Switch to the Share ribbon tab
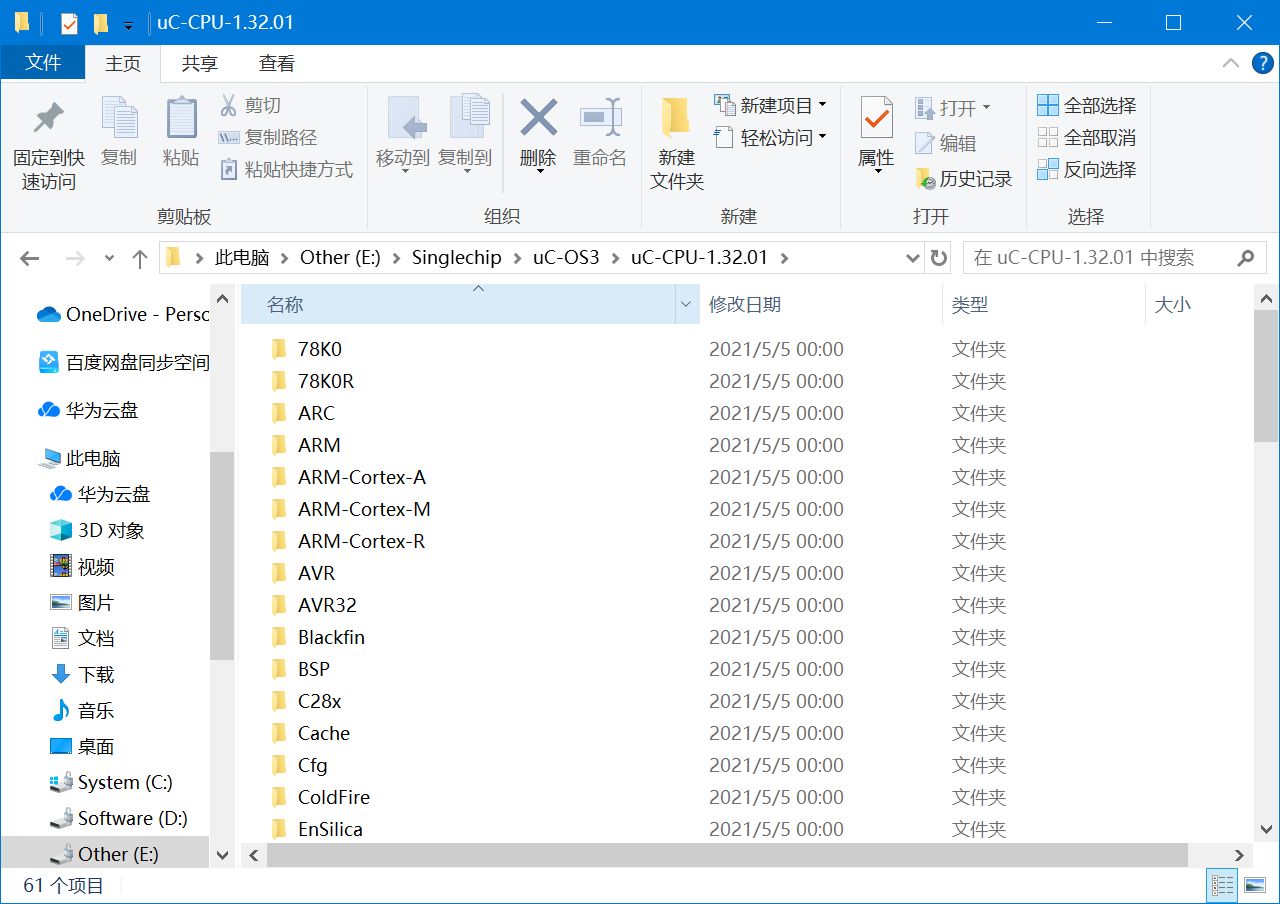 click(x=199, y=63)
